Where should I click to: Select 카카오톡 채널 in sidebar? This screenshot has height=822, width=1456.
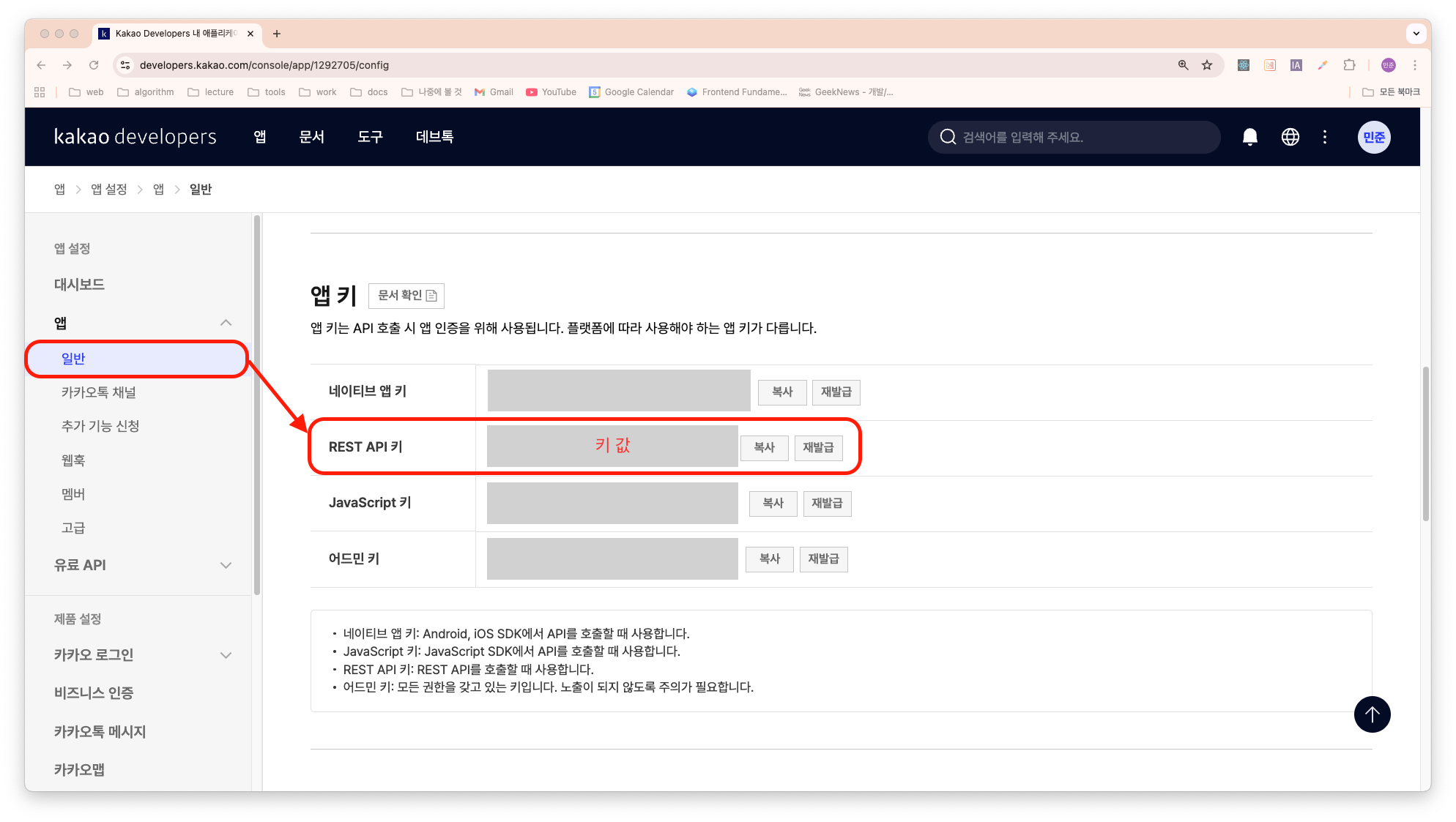point(99,392)
